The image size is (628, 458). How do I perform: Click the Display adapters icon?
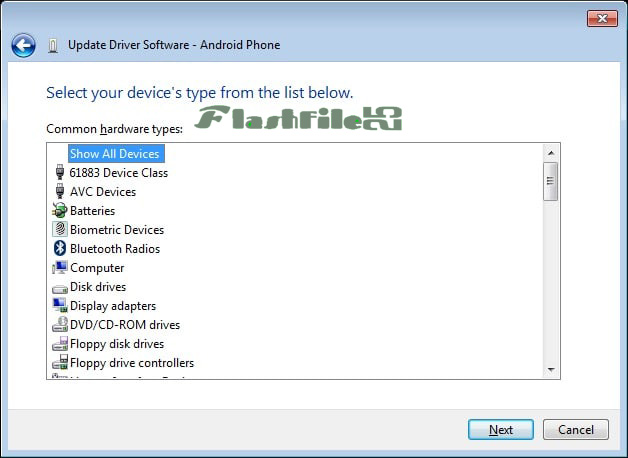click(60, 305)
